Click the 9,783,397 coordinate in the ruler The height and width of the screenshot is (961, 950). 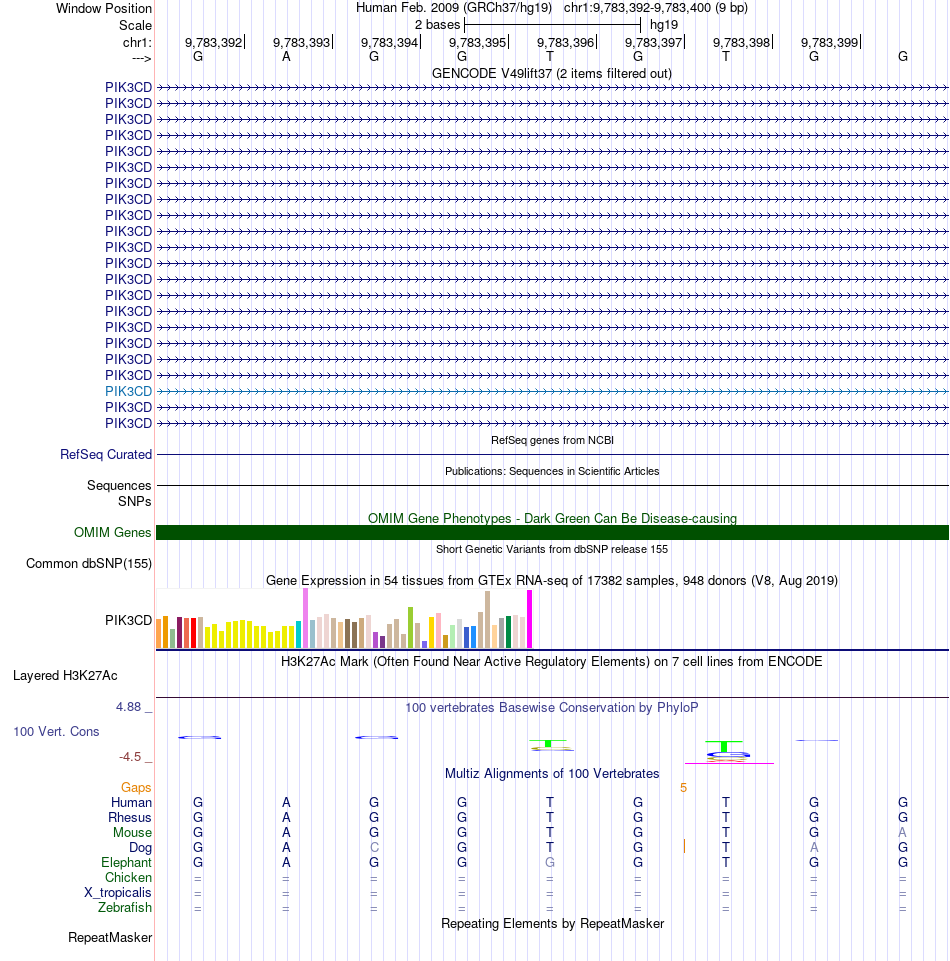tap(653, 42)
